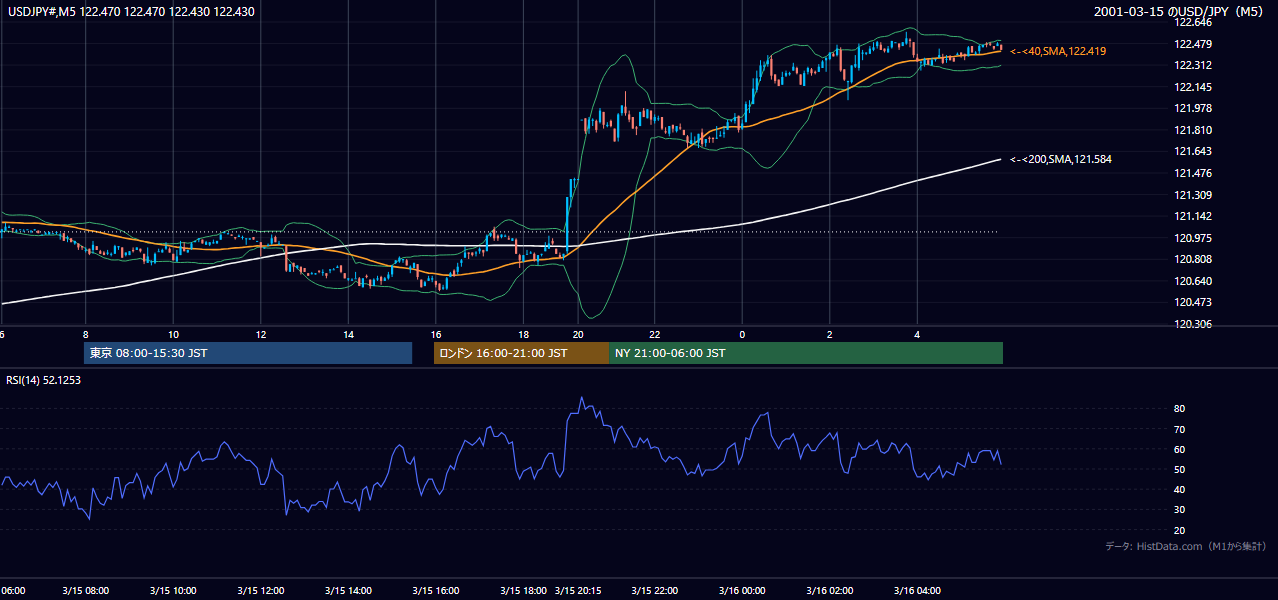This screenshot has height=600, width=1278.
Task: Click hour label 10 under price chart
Action: 174,334
